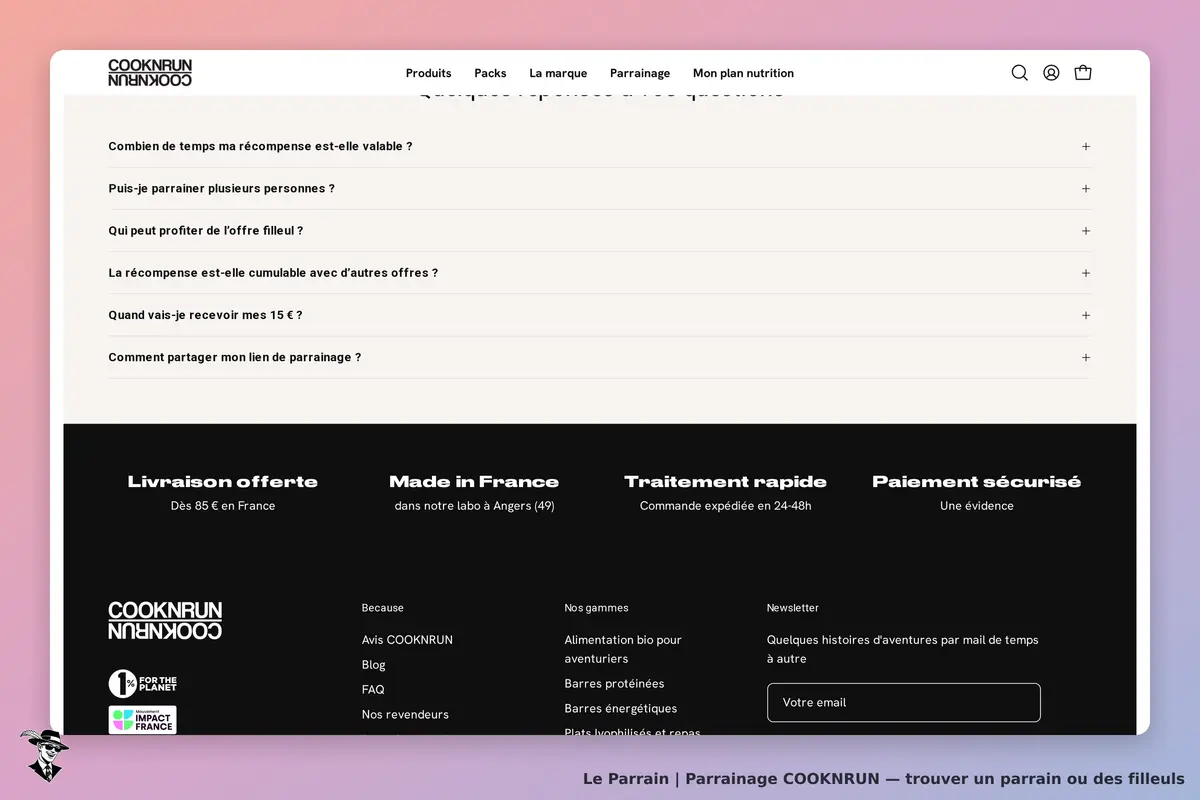Click the 'Made in France' heading

pos(474,482)
